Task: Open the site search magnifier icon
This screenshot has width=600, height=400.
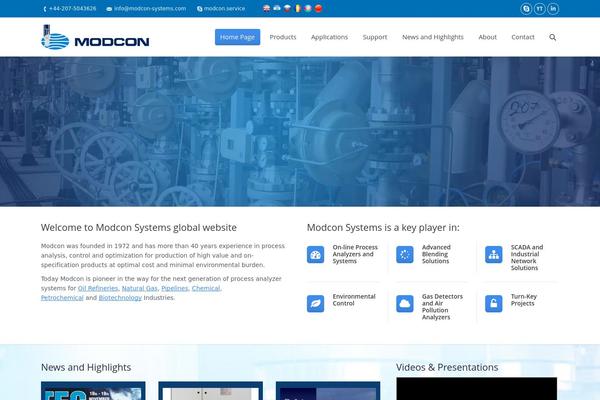Action: pos(553,37)
